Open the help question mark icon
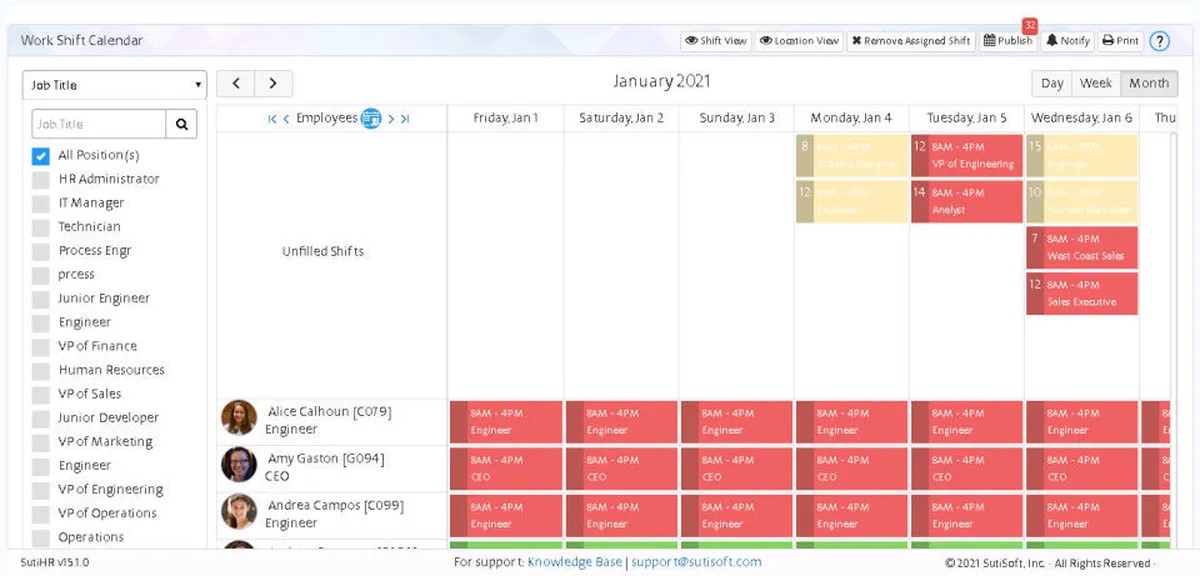 coord(1159,41)
